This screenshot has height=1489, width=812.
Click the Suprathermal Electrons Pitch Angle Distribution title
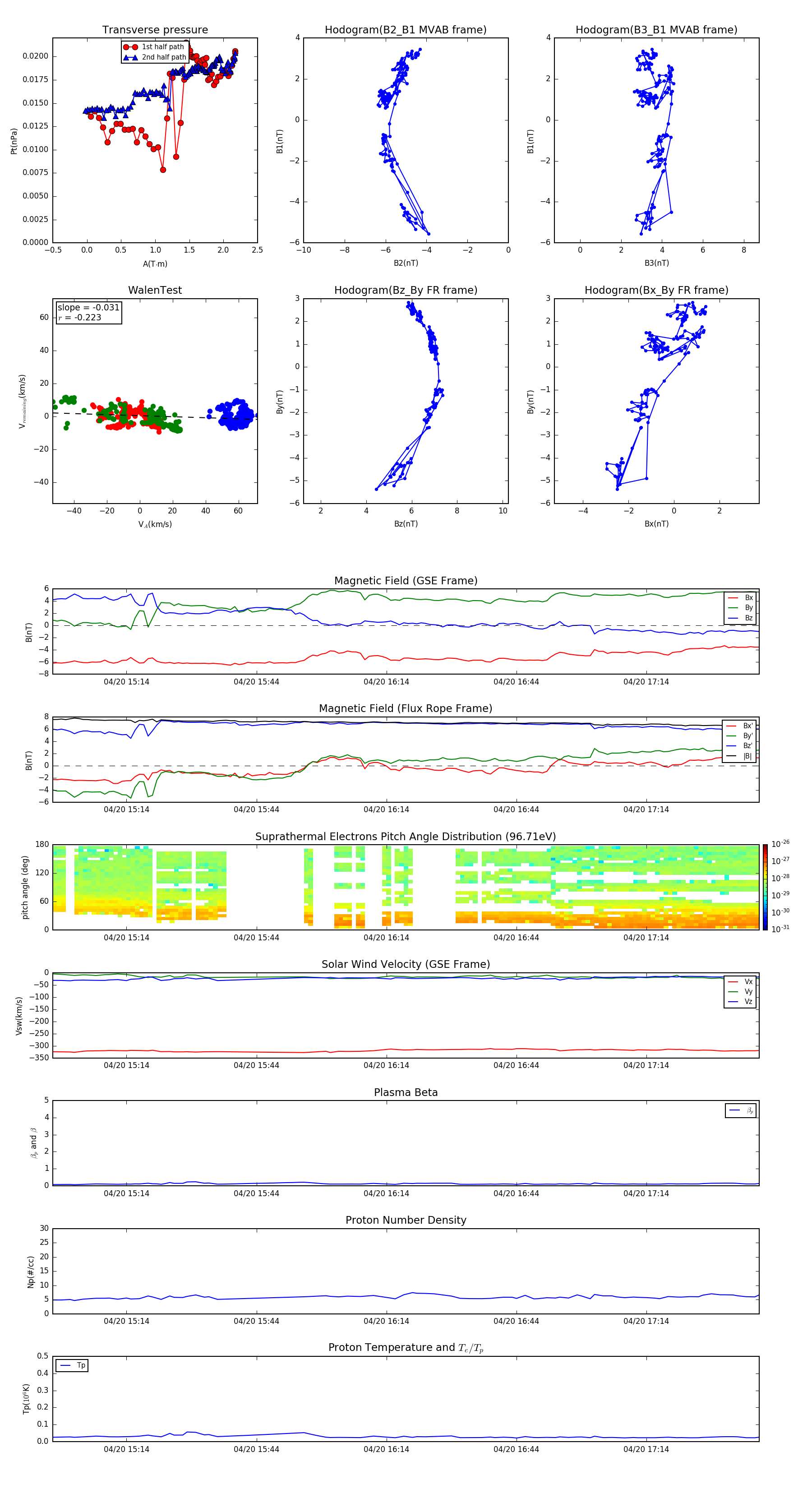point(406,837)
